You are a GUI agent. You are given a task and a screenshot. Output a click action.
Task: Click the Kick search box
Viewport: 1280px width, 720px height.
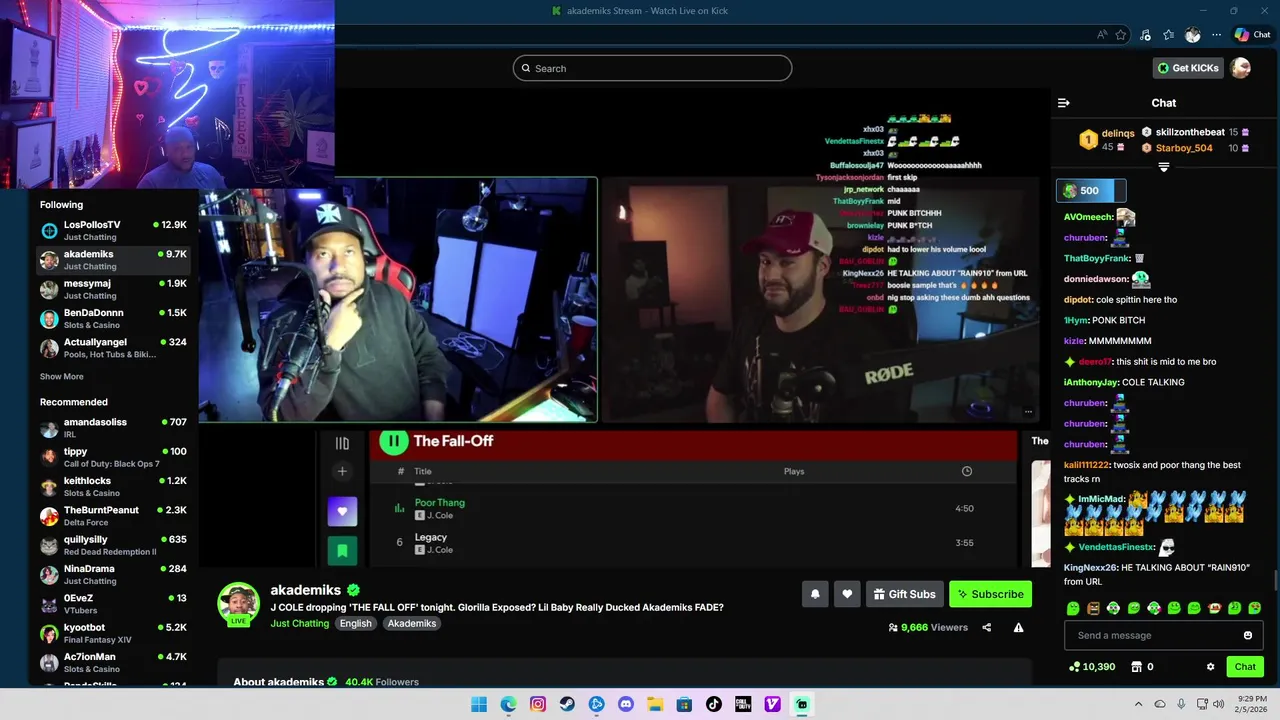click(652, 68)
